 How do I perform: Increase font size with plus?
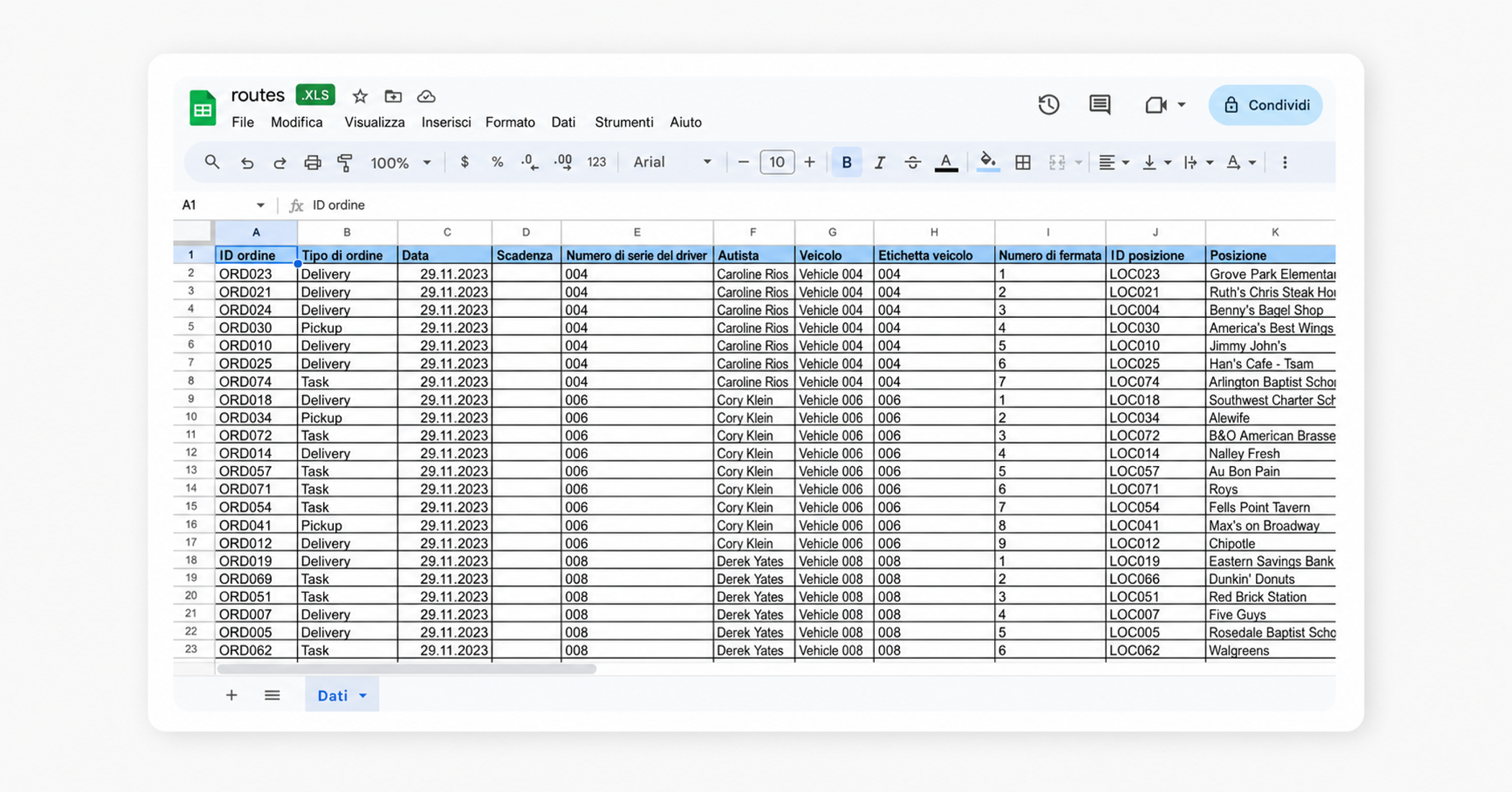pos(809,163)
